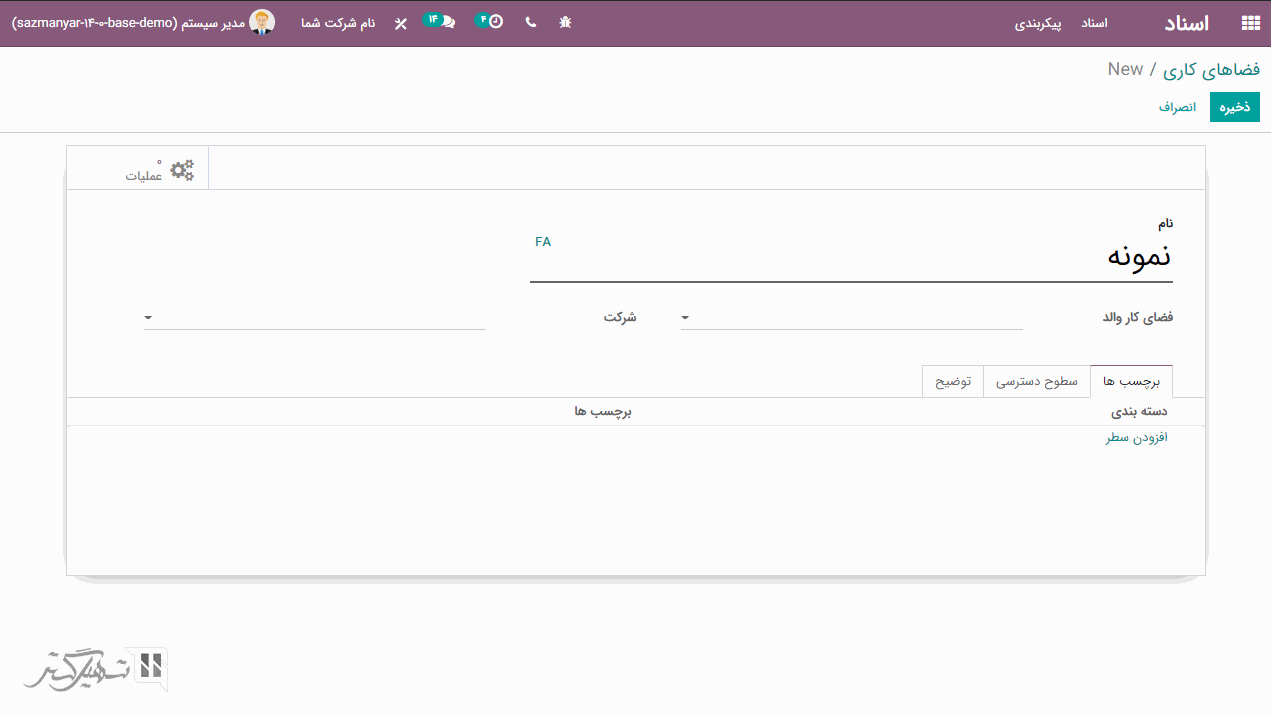Click the name field containing نمونه
The image size is (1271, 717).
click(x=851, y=257)
